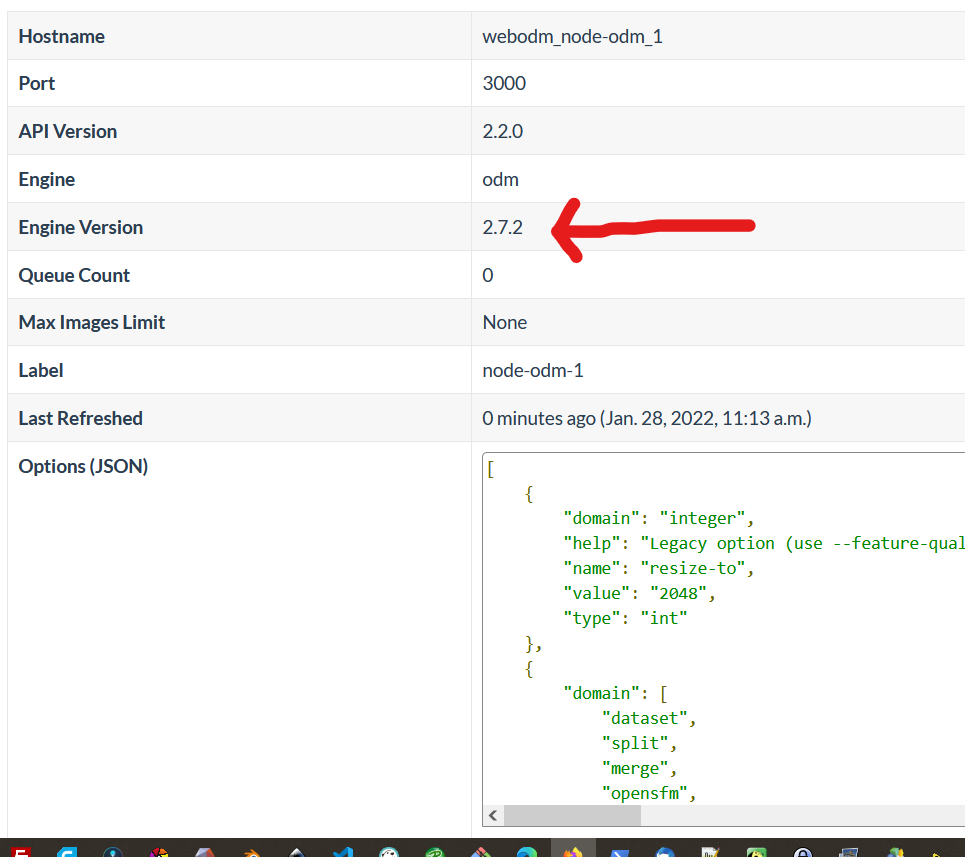Open the orange swirl app near the taskbar's left

251,850
